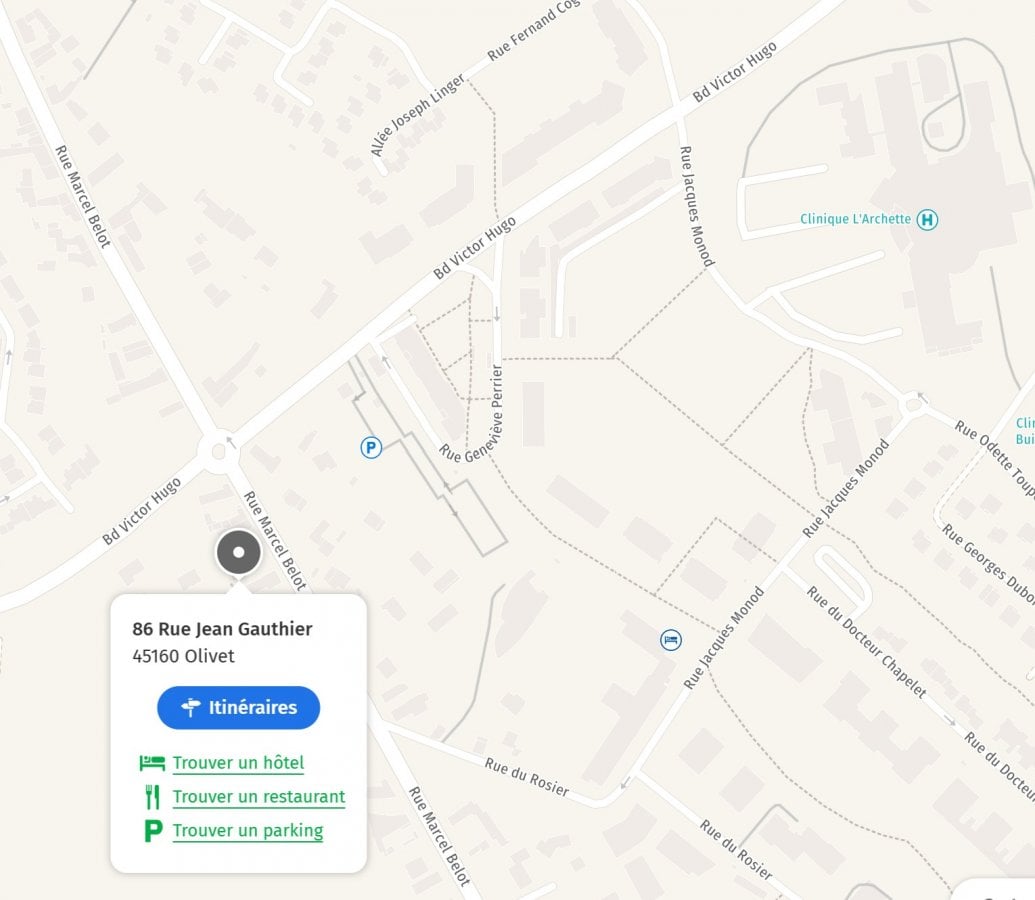Click the 86 Rue Jean Gauthier address title

[x=222, y=629]
